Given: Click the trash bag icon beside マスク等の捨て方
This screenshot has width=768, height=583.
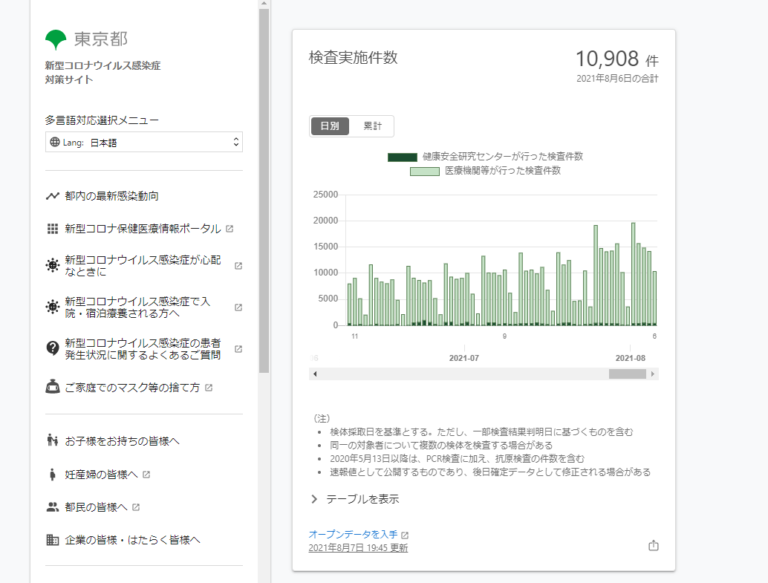Looking at the screenshot, I should 52,387.
